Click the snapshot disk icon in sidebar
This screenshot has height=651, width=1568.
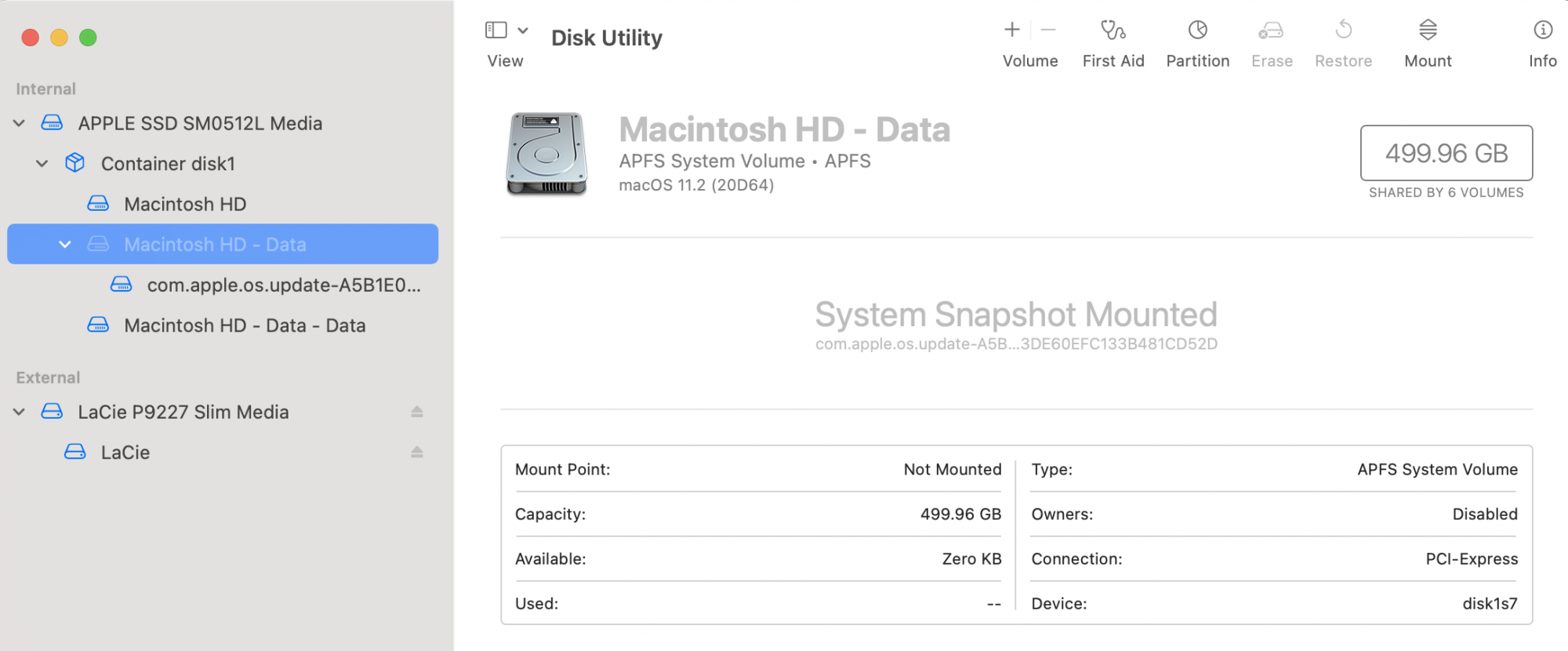[x=121, y=284]
